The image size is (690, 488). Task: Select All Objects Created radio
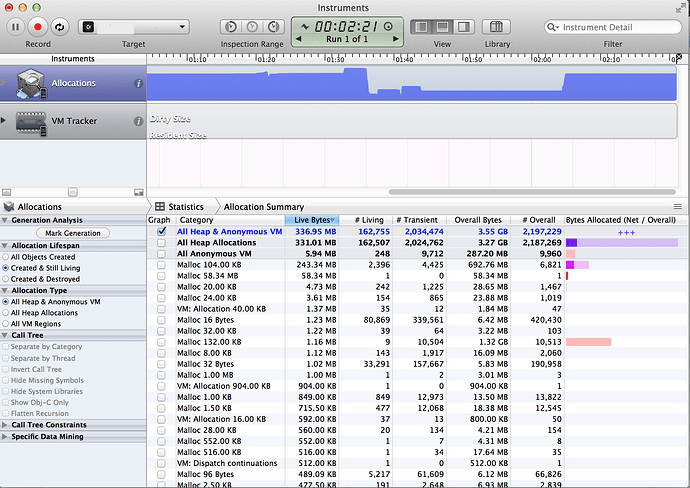point(5,257)
